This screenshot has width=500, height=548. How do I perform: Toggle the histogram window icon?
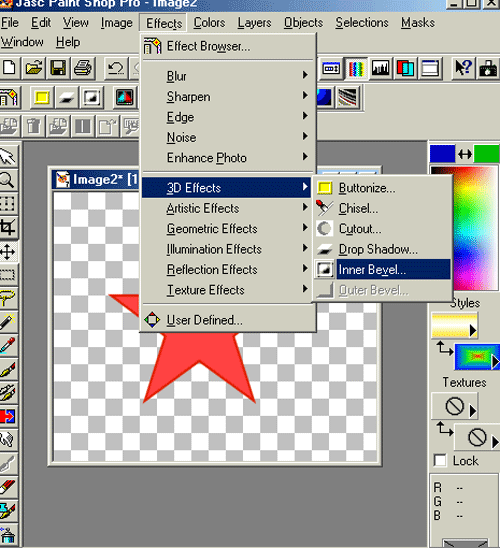(x=381, y=67)
